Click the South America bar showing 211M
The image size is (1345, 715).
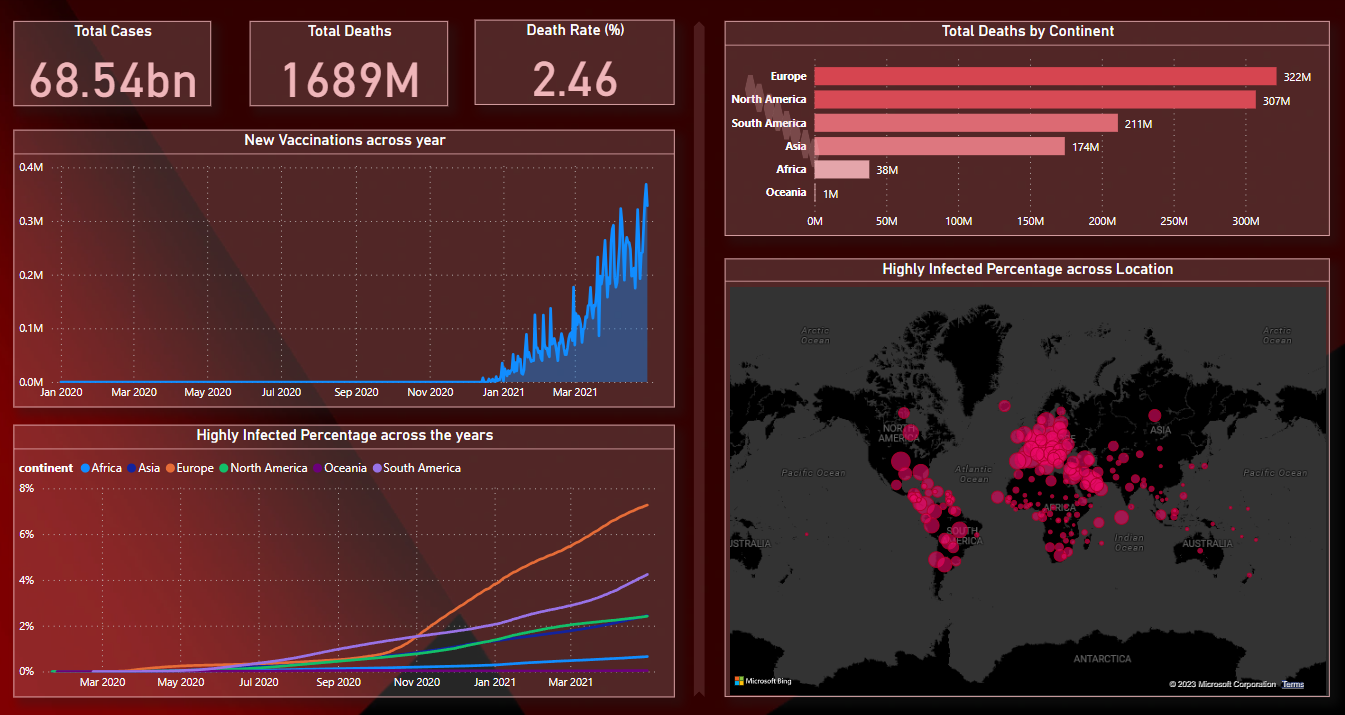pyautogui.click(x=965, y=123)
